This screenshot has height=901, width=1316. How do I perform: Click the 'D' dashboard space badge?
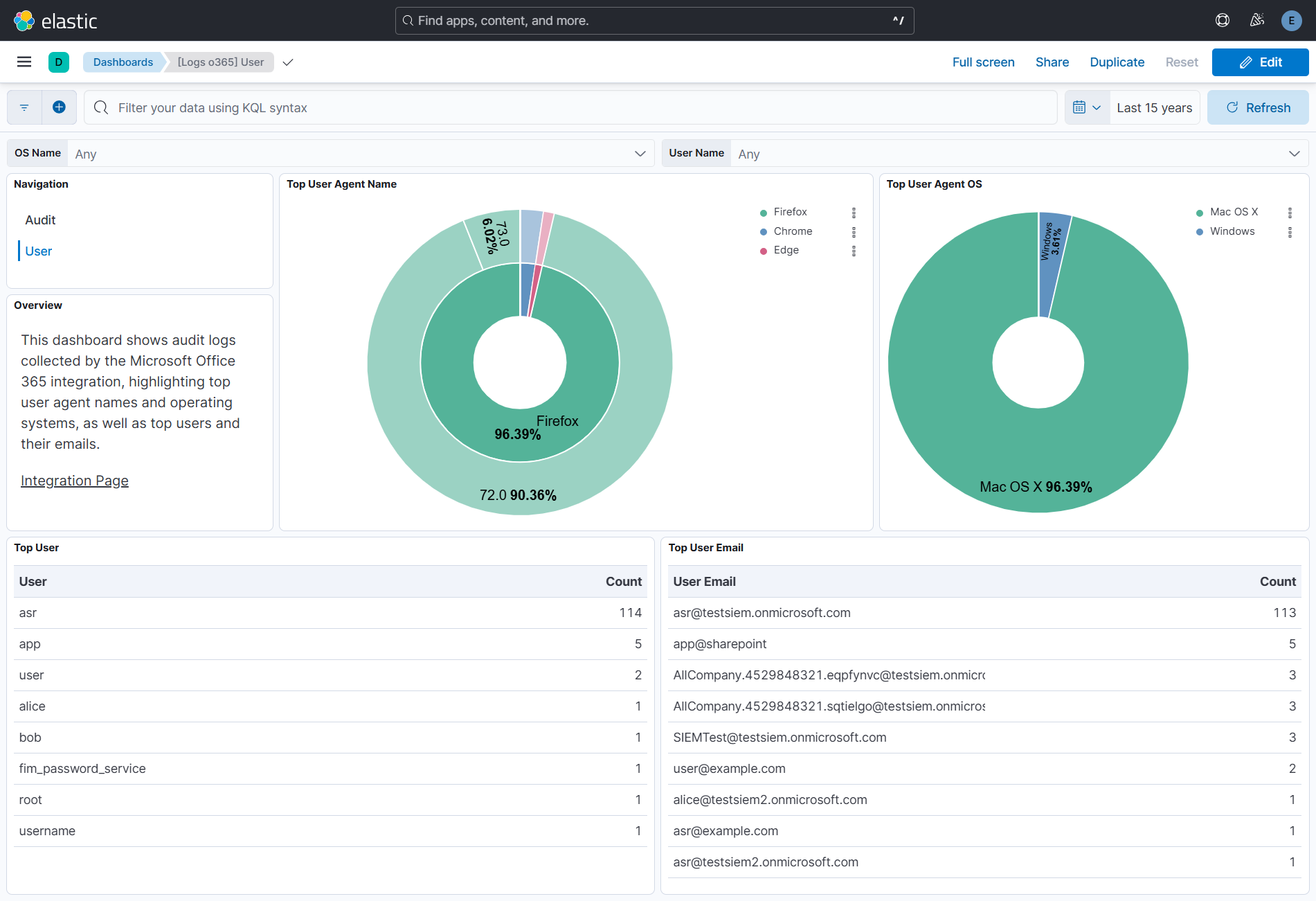pos(59,62)
